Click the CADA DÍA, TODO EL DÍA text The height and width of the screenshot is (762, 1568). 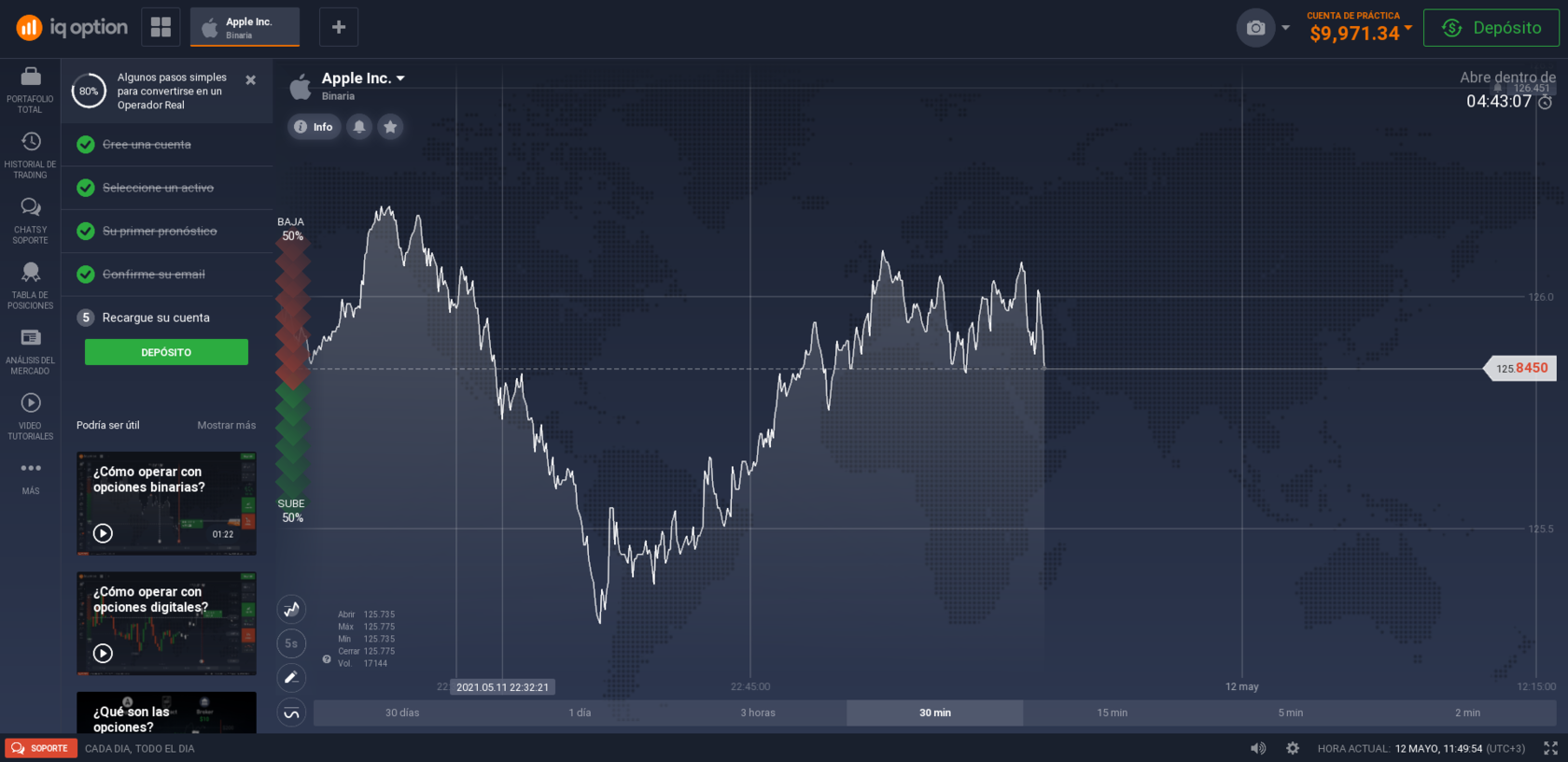[x=140, y=748]
